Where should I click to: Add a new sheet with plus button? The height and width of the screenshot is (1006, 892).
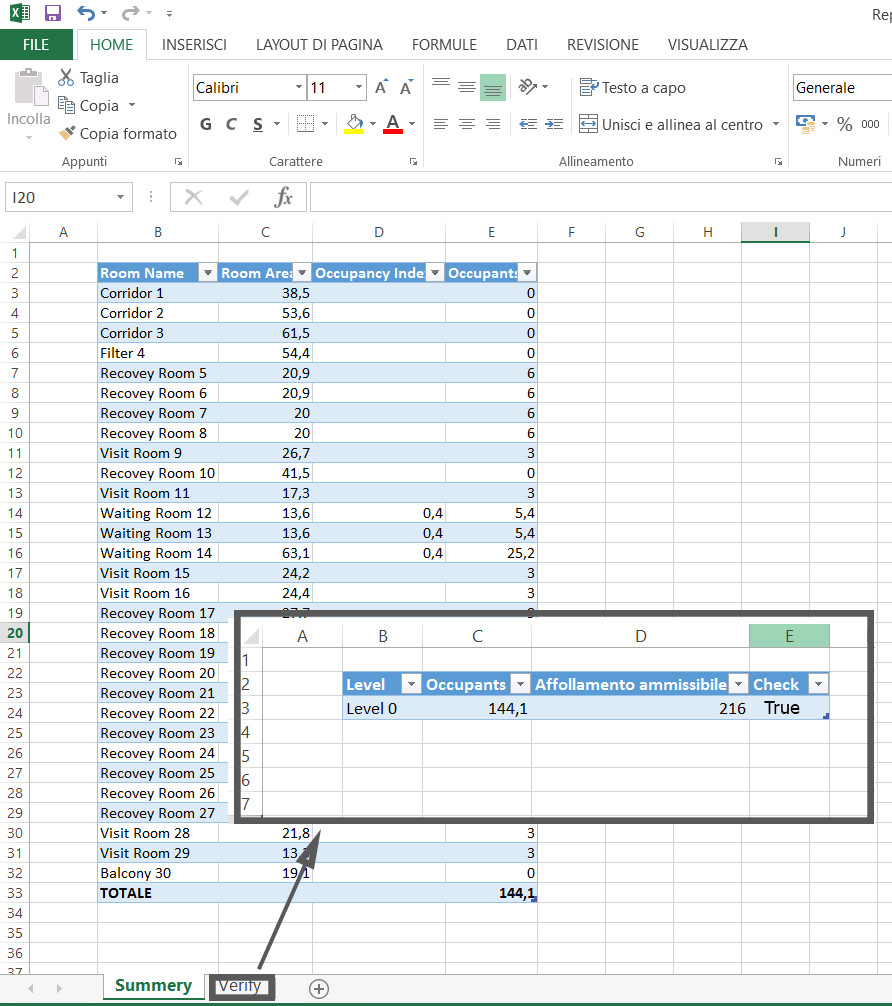[319, 989]
